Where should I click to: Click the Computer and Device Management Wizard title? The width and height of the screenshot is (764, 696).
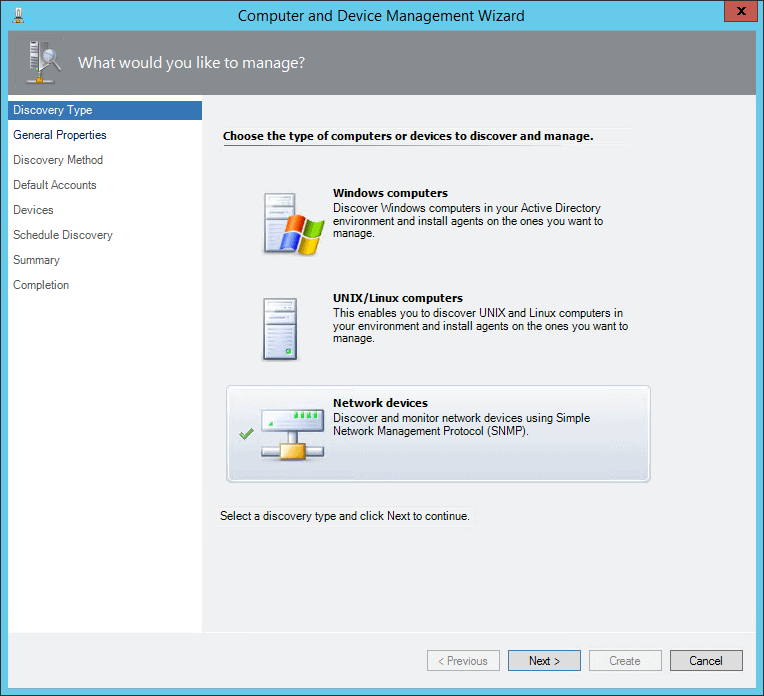381,16
